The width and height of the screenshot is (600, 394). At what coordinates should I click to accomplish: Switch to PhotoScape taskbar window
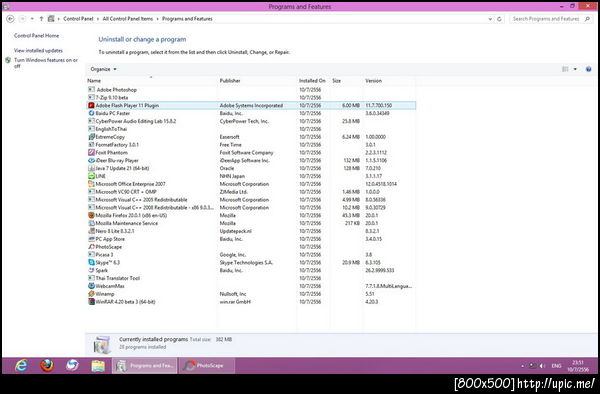tap(206, 366)
